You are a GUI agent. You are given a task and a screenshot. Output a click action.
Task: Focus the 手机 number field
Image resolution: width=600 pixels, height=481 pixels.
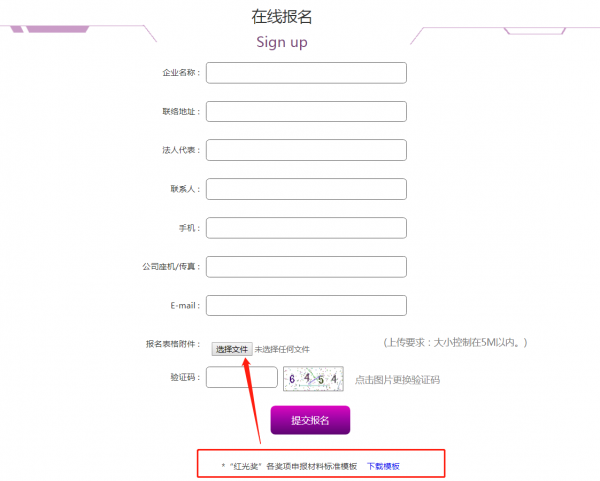point(306,228)
